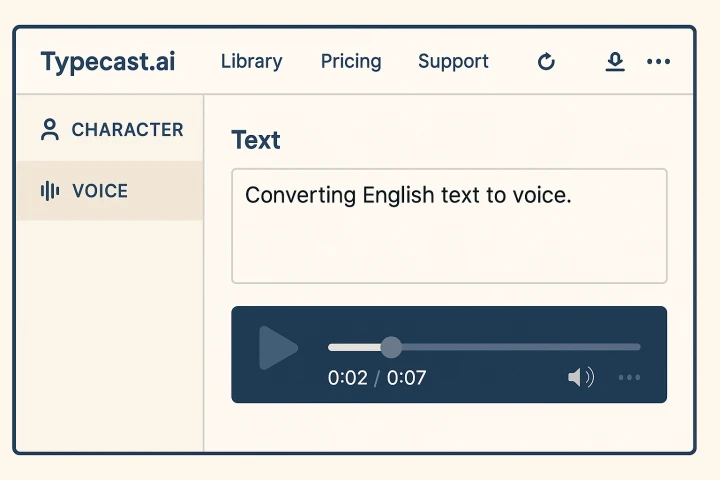This screenshot has width=720, height=480.
Task: Click the person icon beside CHARACTER
Action: click(50, 129)
